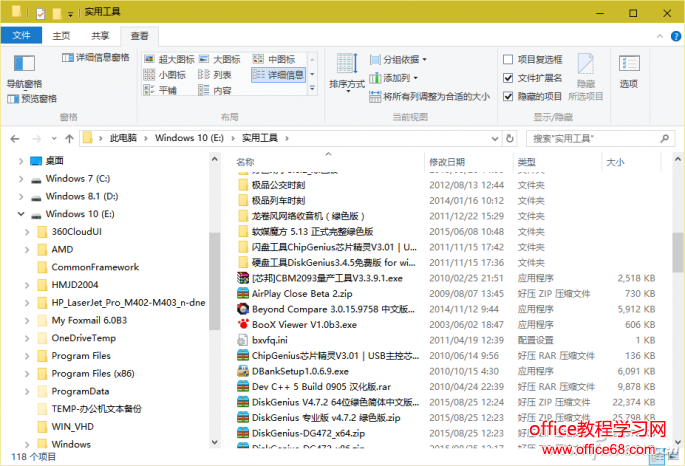The height and width of the screenshot is (466, 685).
Task: Click Hide selected items (隐藏所选项目) button
Action: click(x=586, y=77)
